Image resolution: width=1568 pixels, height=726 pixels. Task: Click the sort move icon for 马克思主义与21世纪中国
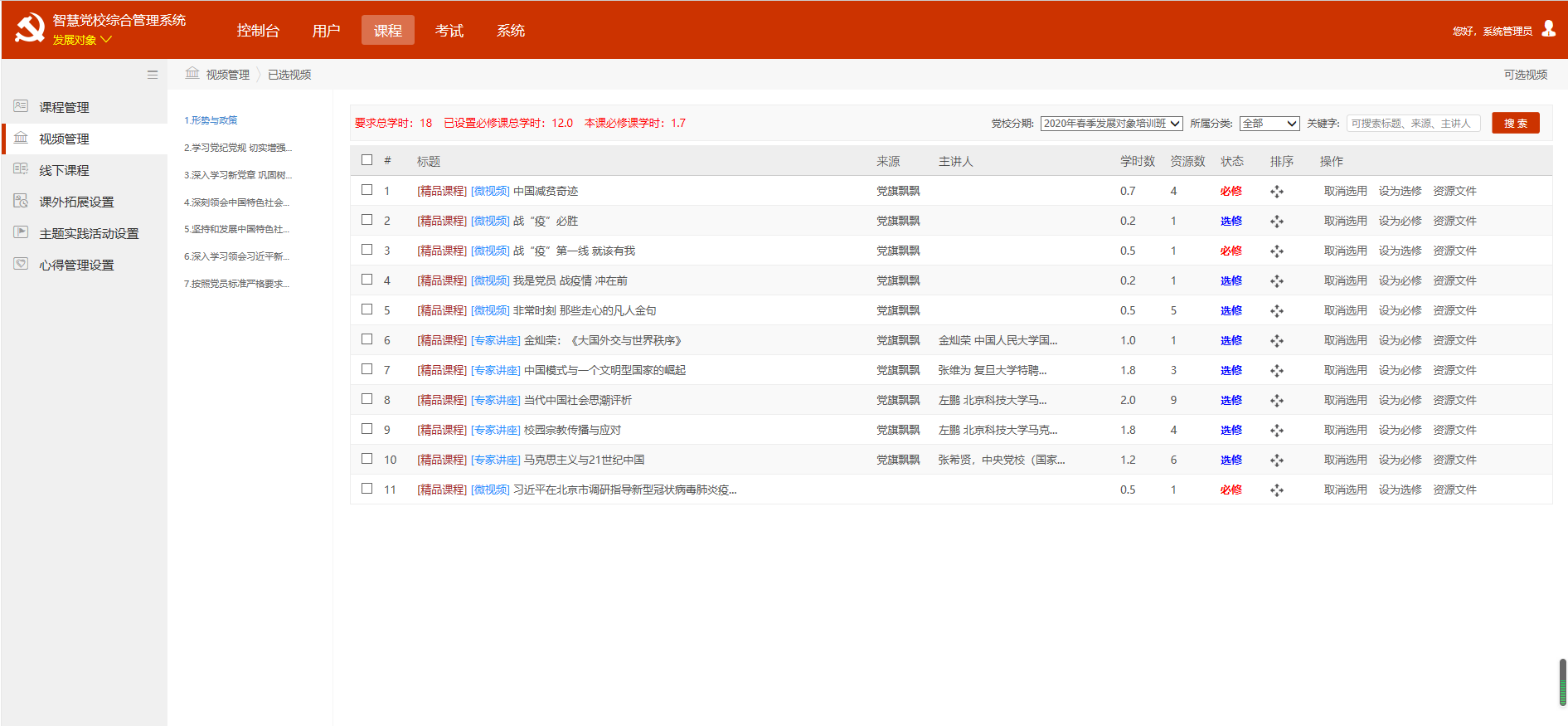pos(1277,460)
